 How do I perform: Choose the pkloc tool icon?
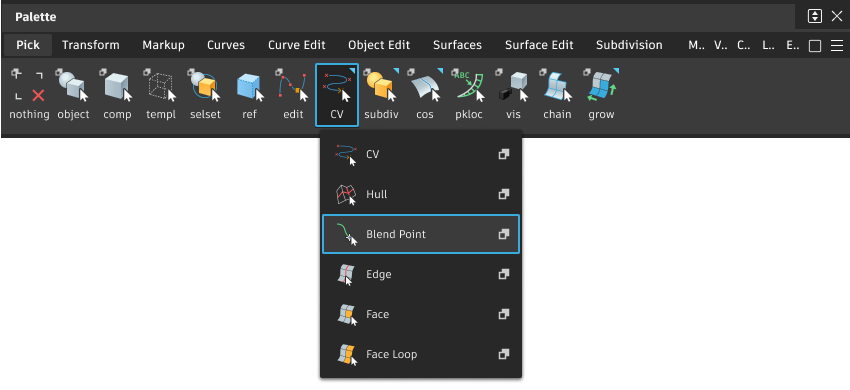pos(469,93)
